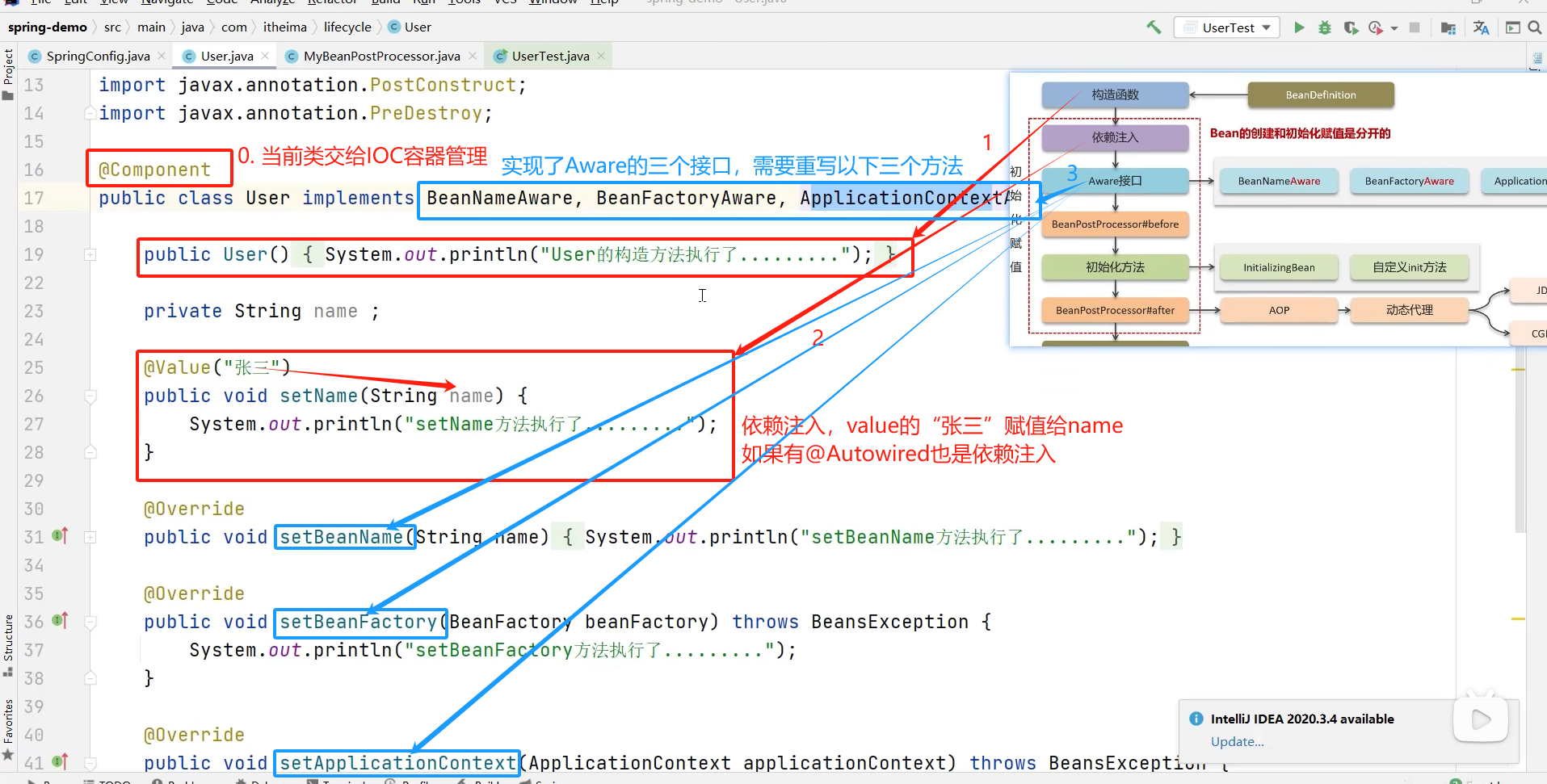Click the com breadcrumb segment
Viewport: 1547px width, 784px height.
point(233,27)
